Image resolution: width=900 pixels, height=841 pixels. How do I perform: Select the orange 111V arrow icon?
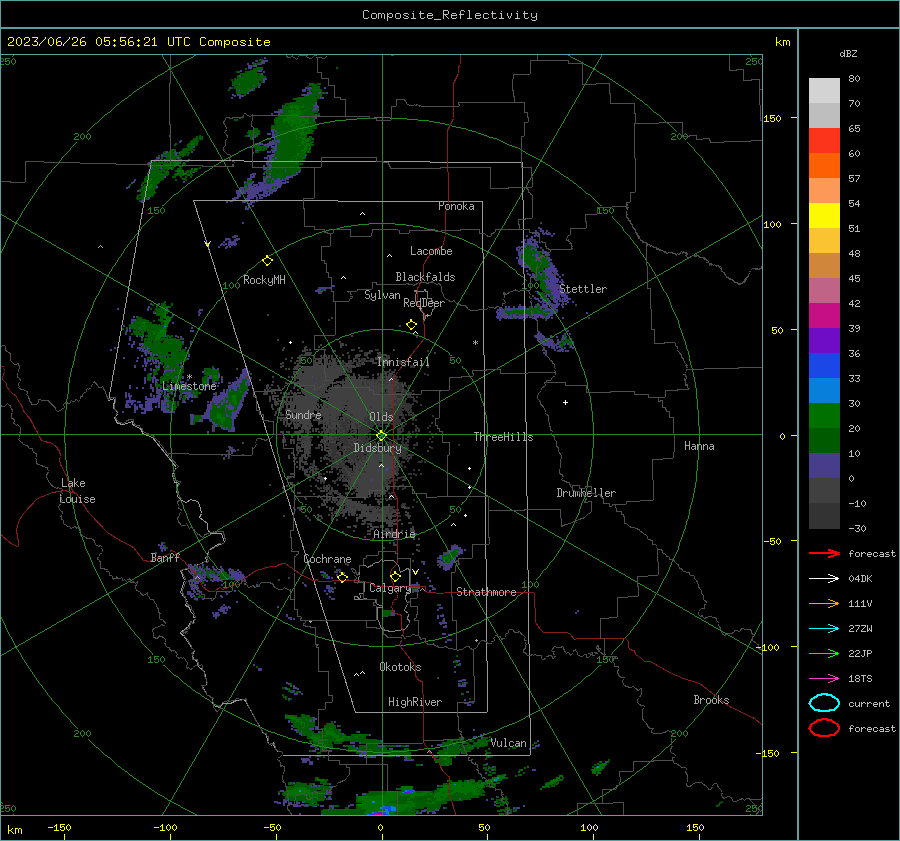(x=824, y=603)
